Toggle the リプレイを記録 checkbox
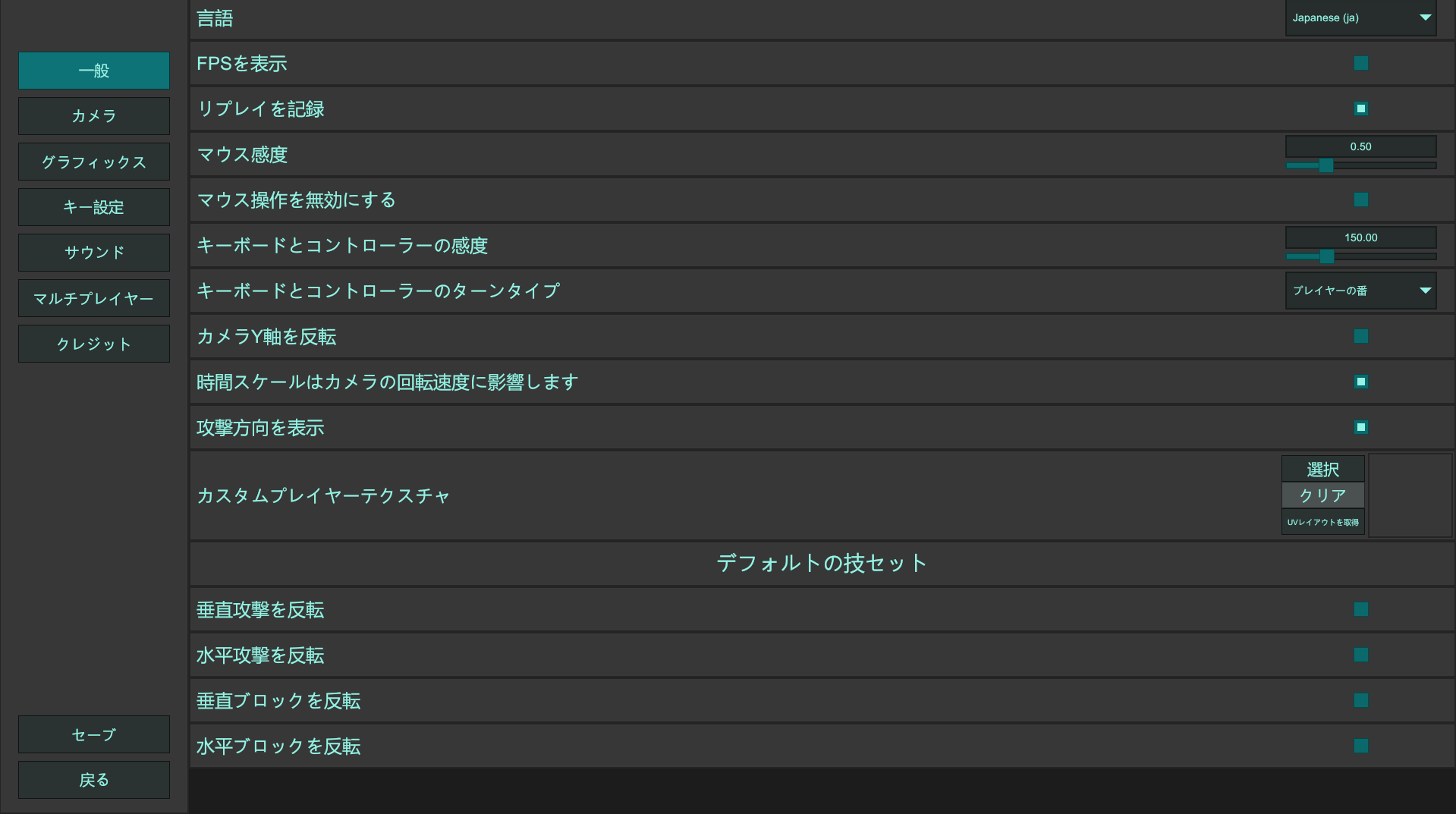Viewport: 1456px width, 814px height. 1360,108
